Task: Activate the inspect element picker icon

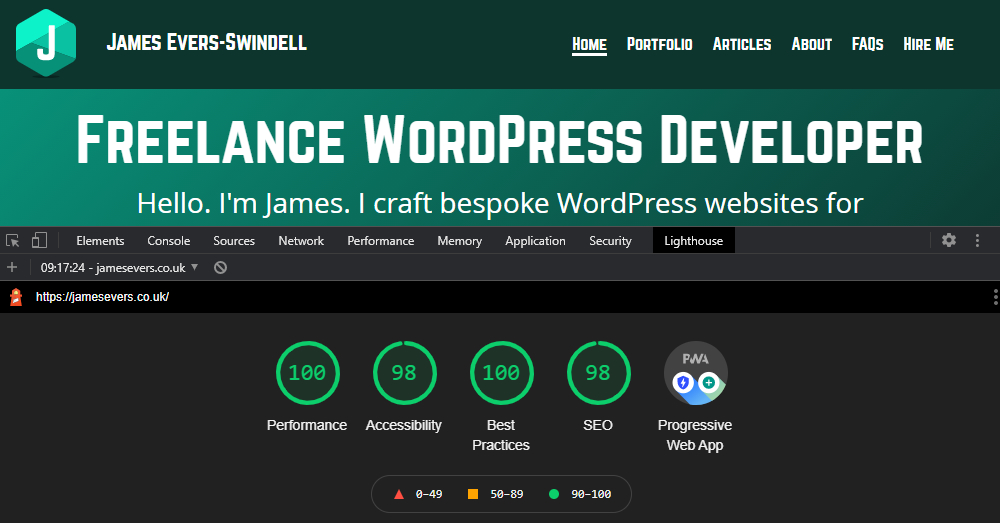Action: coord(13,240)
